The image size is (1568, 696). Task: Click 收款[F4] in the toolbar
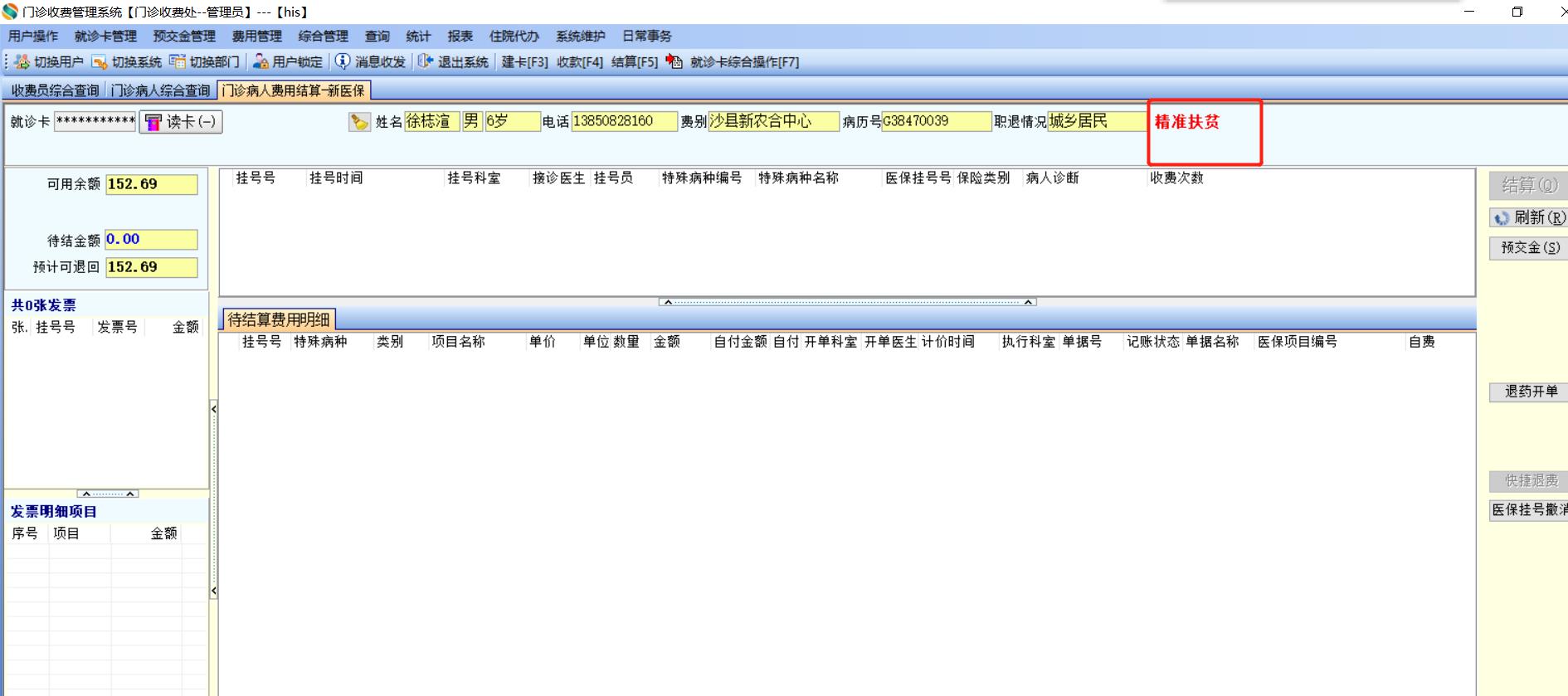579,62
